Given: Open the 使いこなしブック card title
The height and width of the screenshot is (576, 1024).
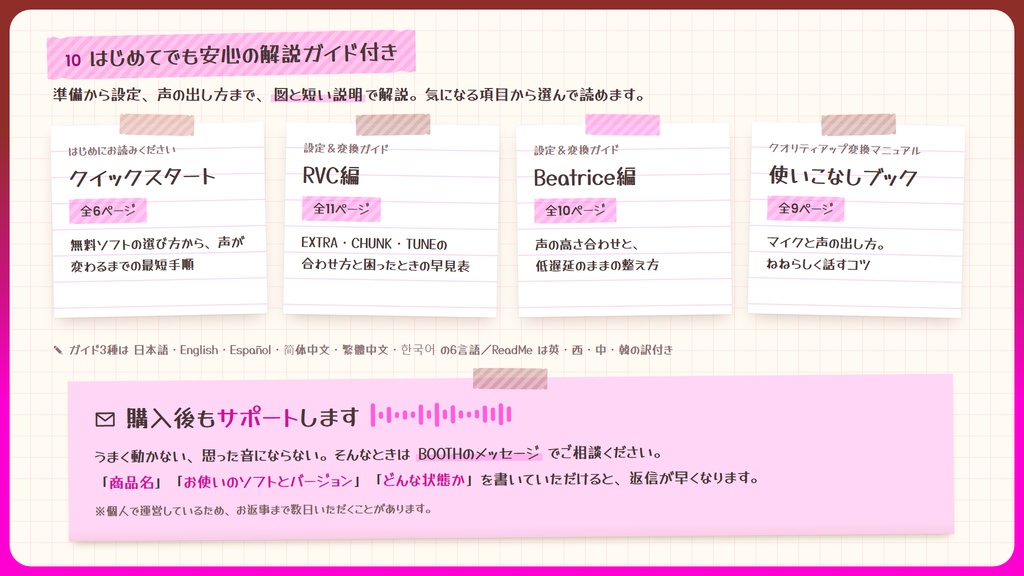Looking at the screenshot, I should pos(842,176).
